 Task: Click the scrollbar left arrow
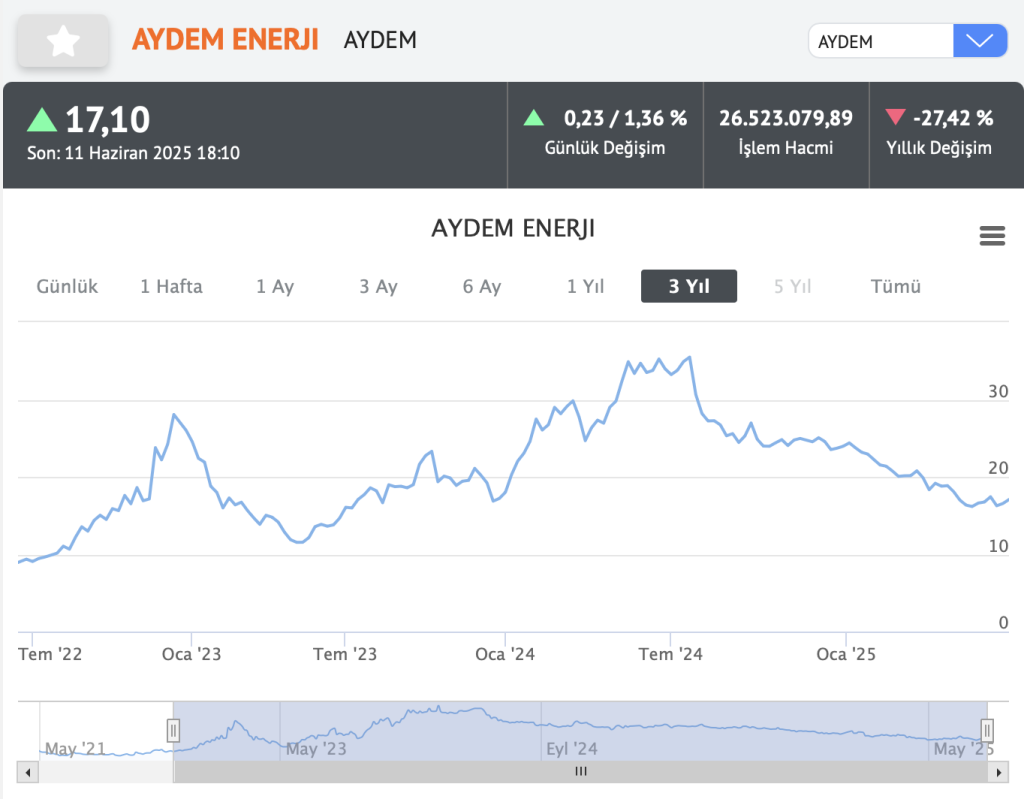click(28, 772)
